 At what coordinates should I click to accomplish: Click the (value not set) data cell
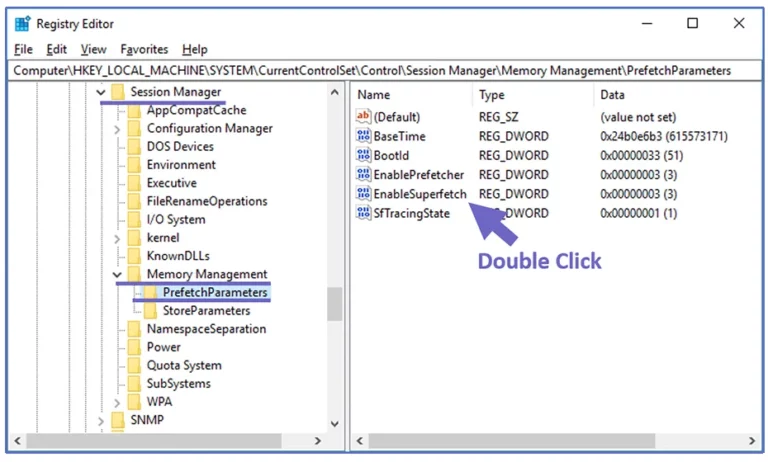point(638,117)
